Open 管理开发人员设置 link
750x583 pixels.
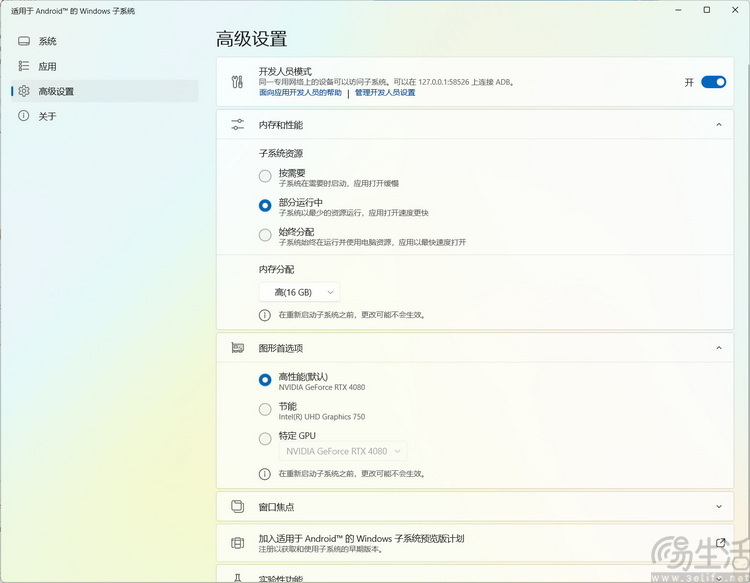click(385, 92)
